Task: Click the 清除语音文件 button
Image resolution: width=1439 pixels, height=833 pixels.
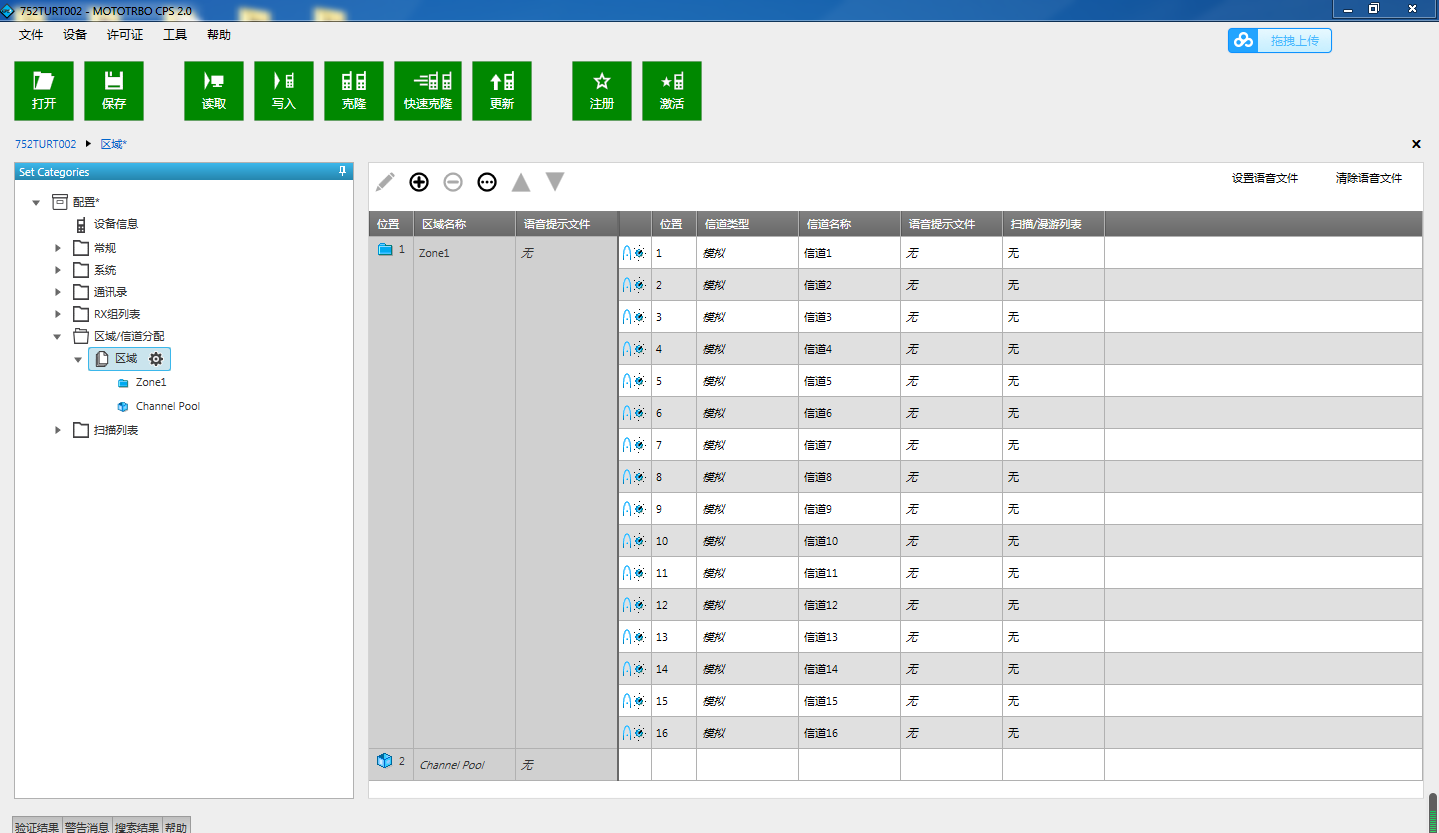Action: (1368, 179)
